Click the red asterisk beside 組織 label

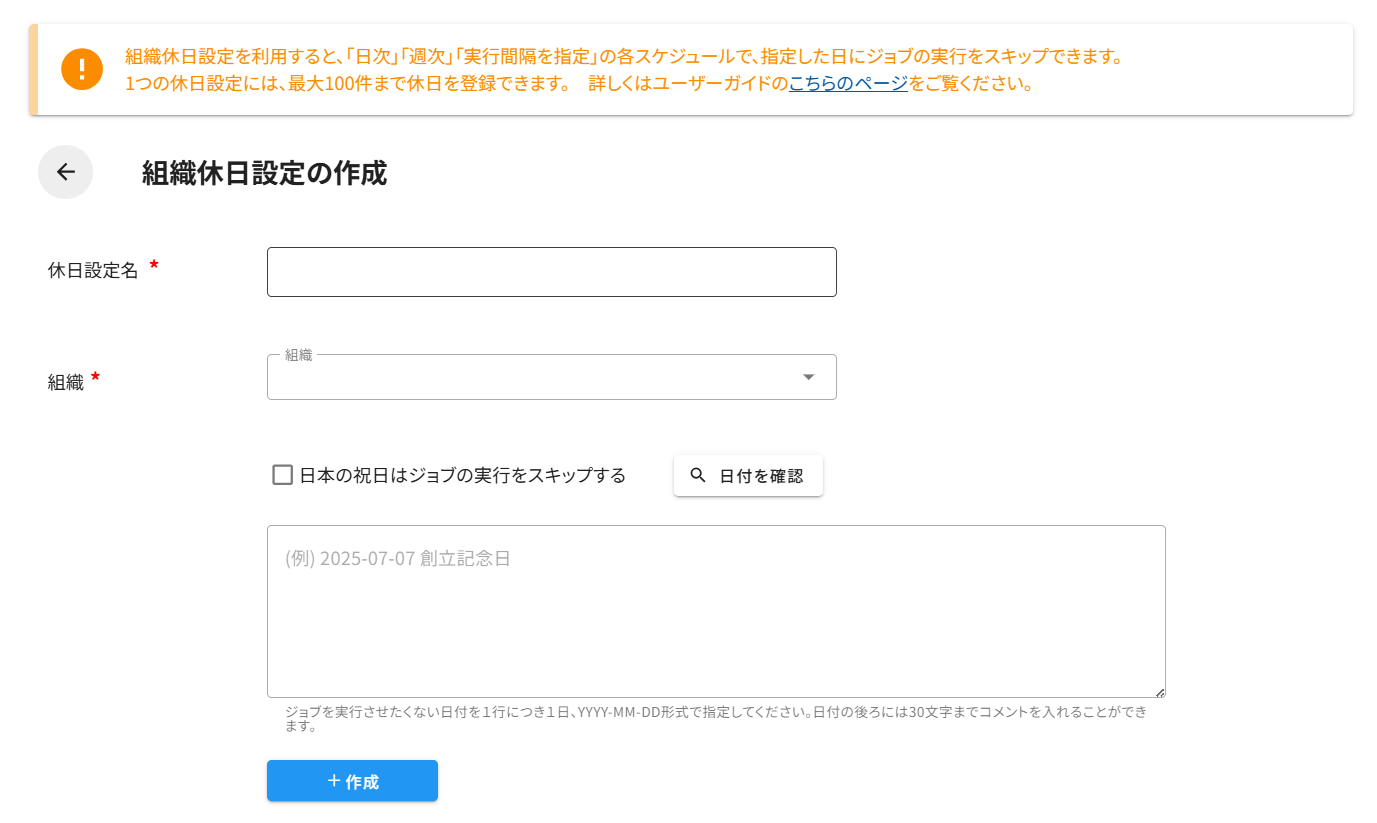pyautogui.click(x=95, y=377)
